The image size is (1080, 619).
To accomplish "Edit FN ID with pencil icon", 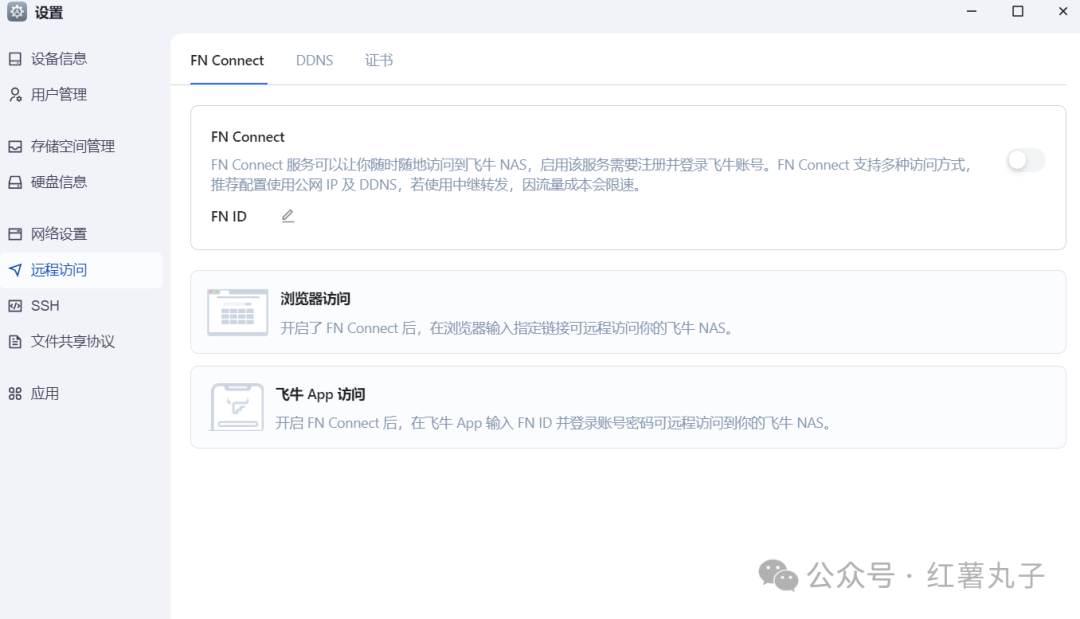I will tap(288, 216).
